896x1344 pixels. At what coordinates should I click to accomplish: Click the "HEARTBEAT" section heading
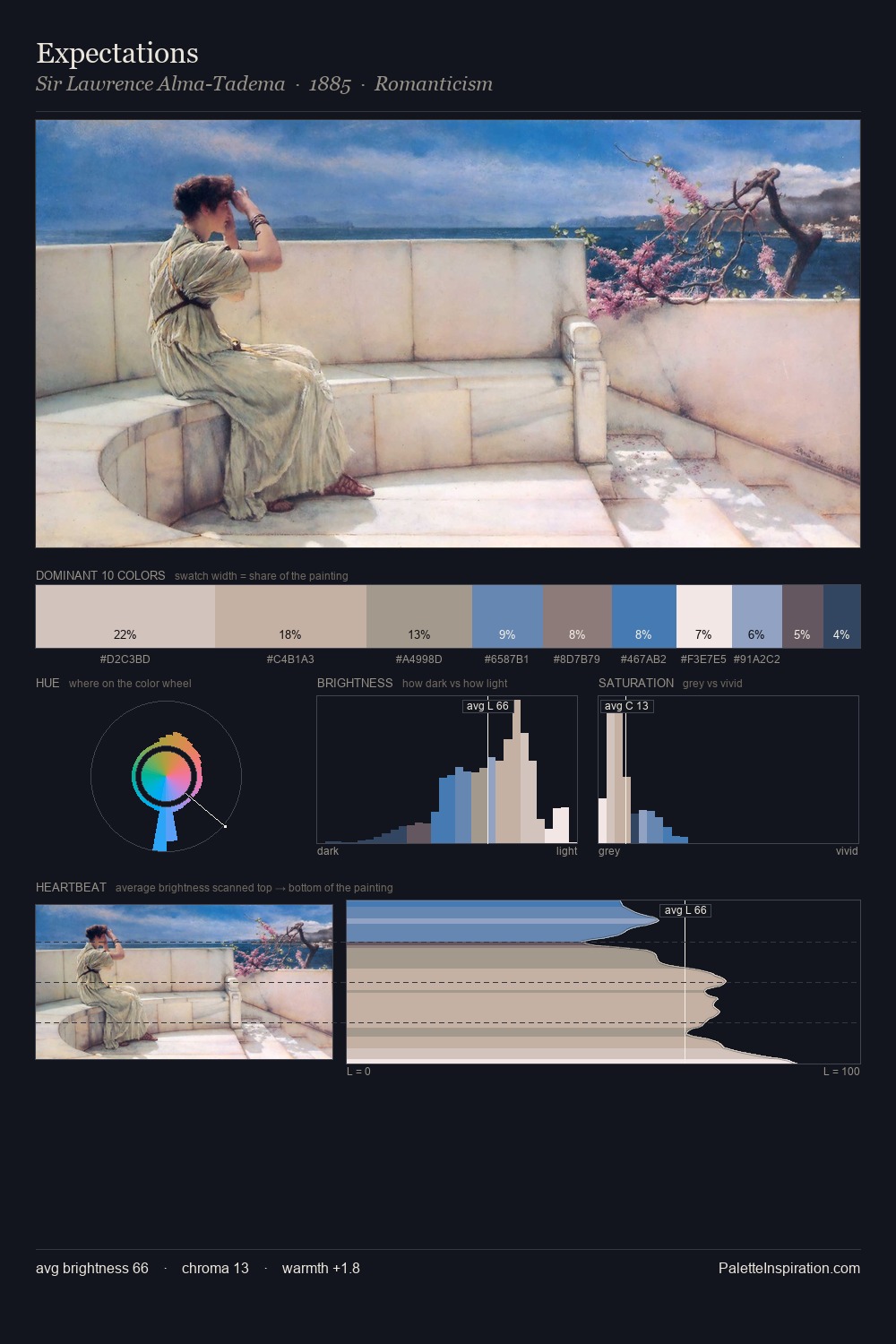(71, 887)
